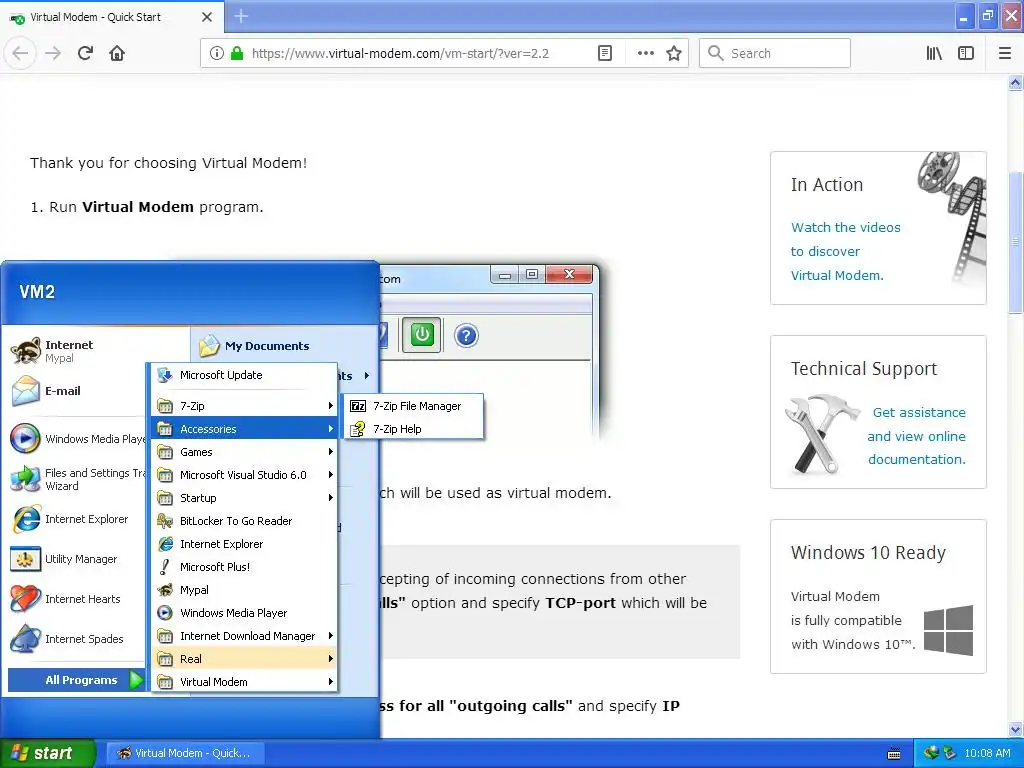Expand the Games submenu
The width and height of the screenshot is (1024, 768).
(245, 452)
